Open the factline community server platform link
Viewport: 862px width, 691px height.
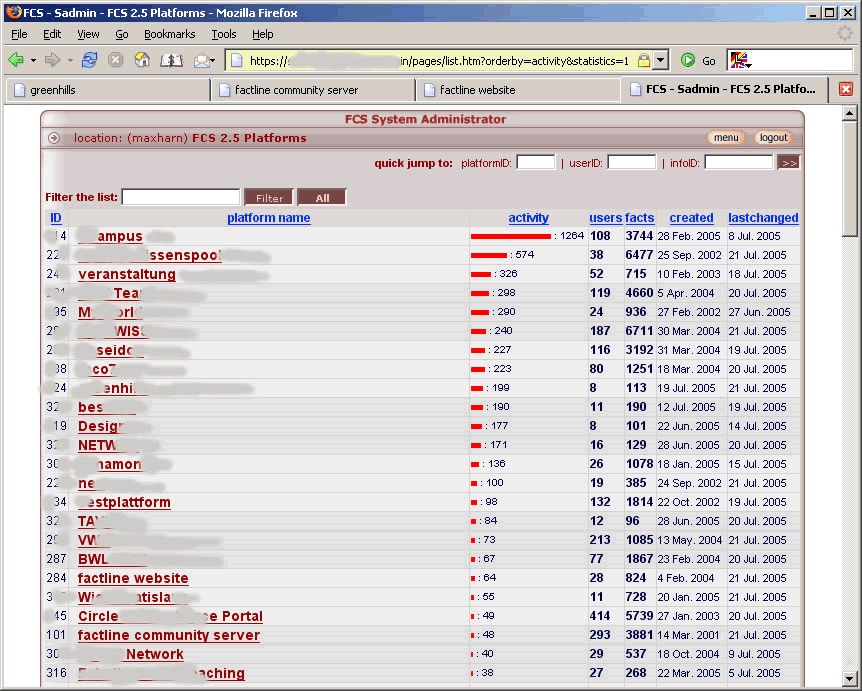coord(168,635)
